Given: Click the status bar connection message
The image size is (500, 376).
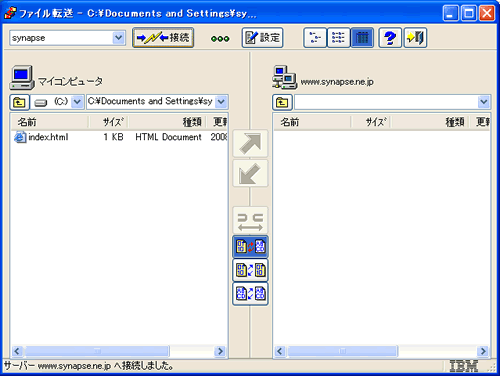Looking at the screenshot, I should pyautogui.click(x=89, y=366).
